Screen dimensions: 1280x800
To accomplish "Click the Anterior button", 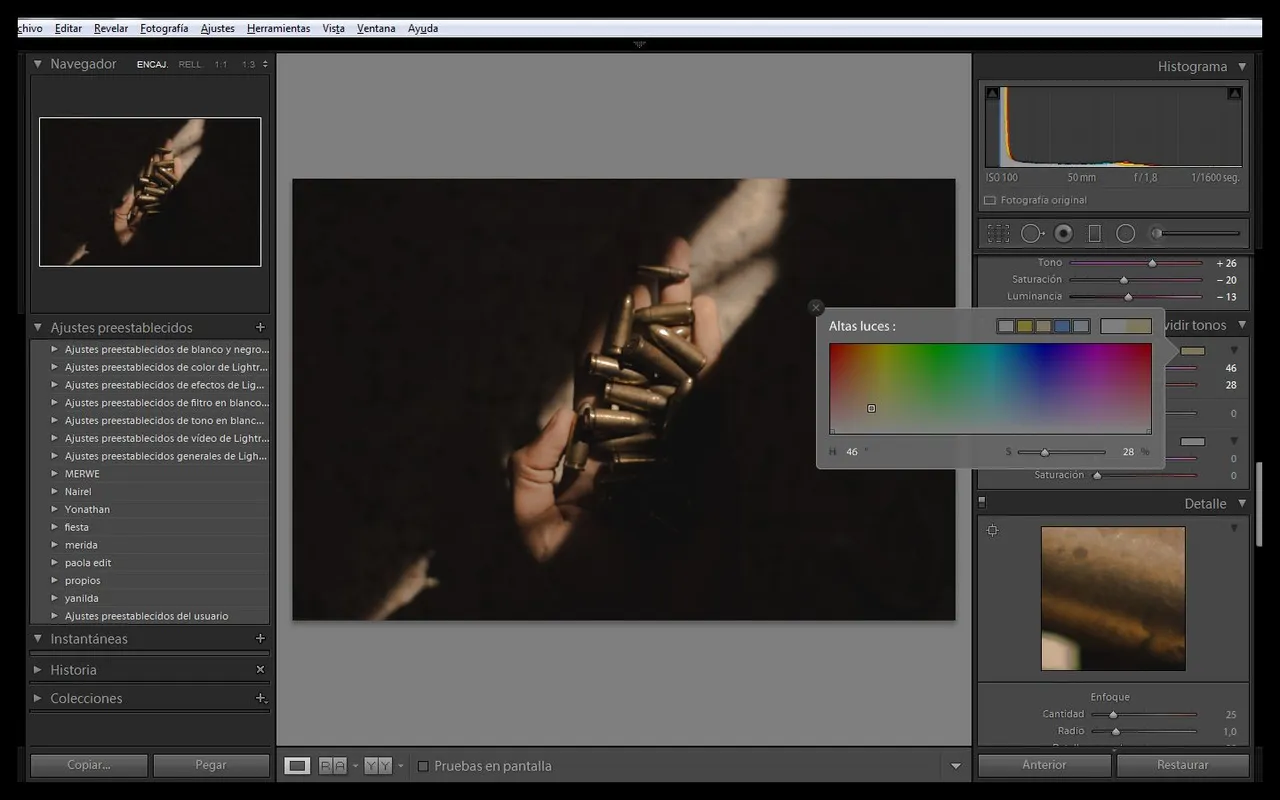I will click(1044, 765).
